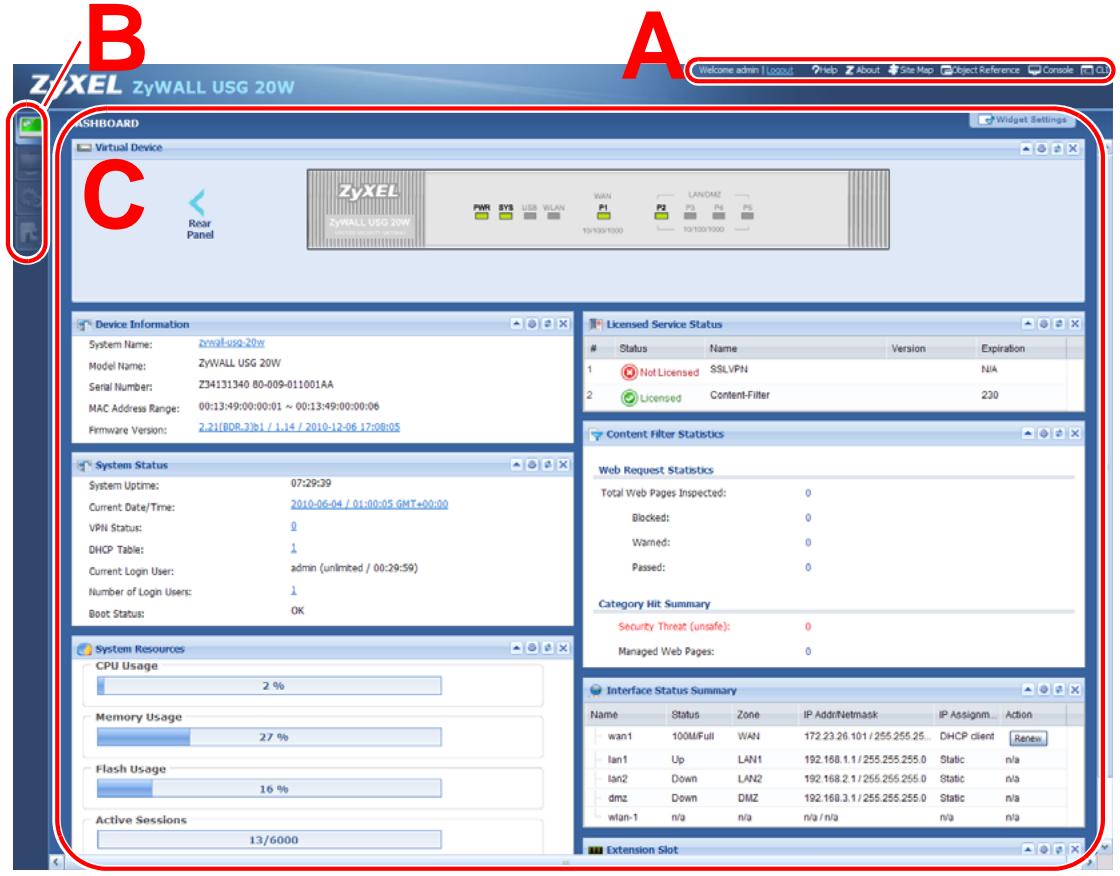Open the CLI item
Screen dimensions: 1120x876
click(x=1095, y=70)
